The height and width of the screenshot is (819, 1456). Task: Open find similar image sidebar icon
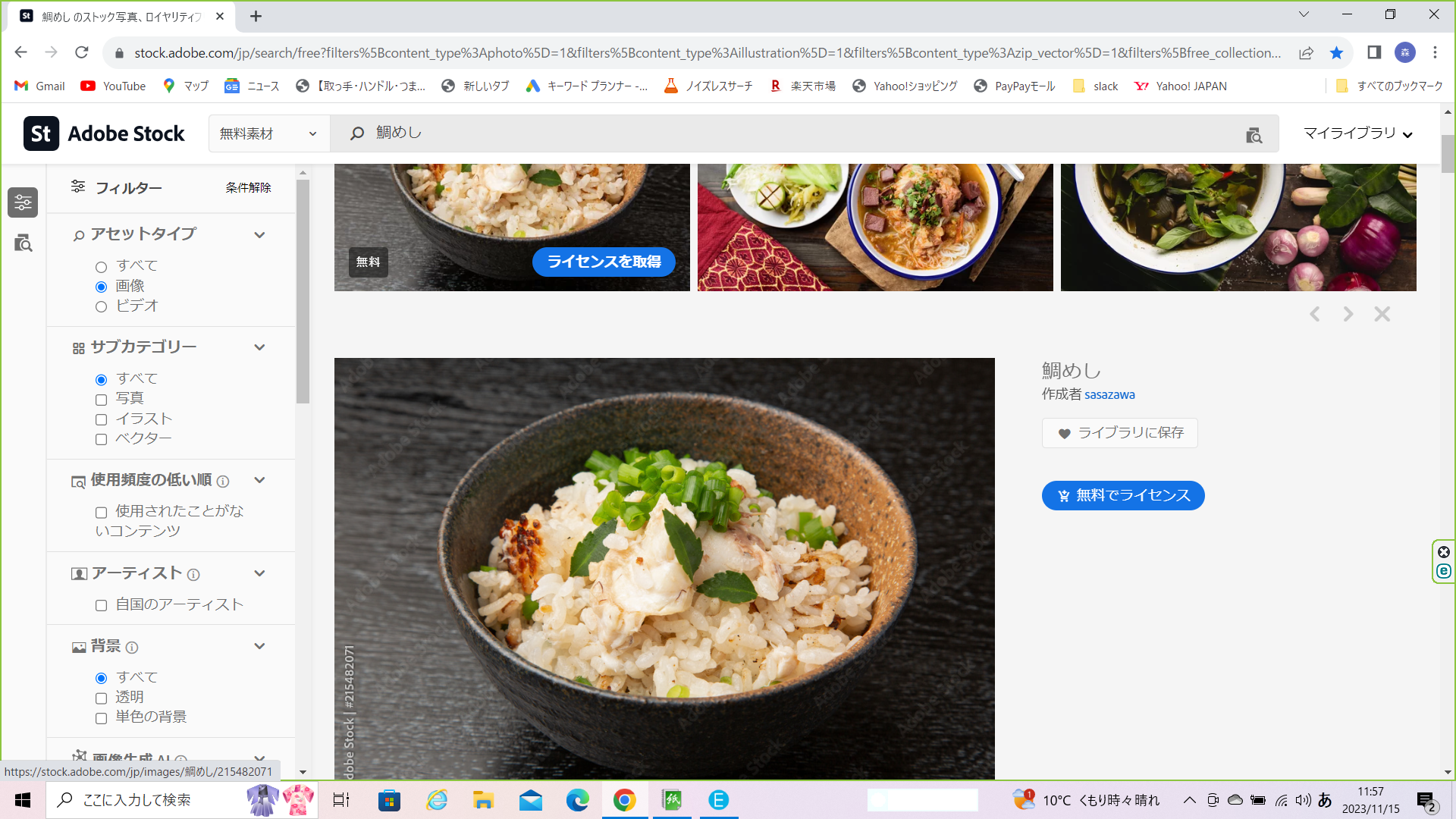point(23,243)
